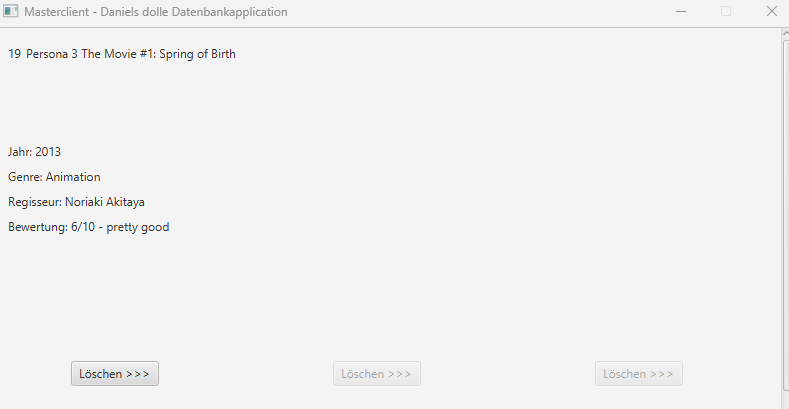Click the Masterclient app icon in title bar

(x=11, y=11)
